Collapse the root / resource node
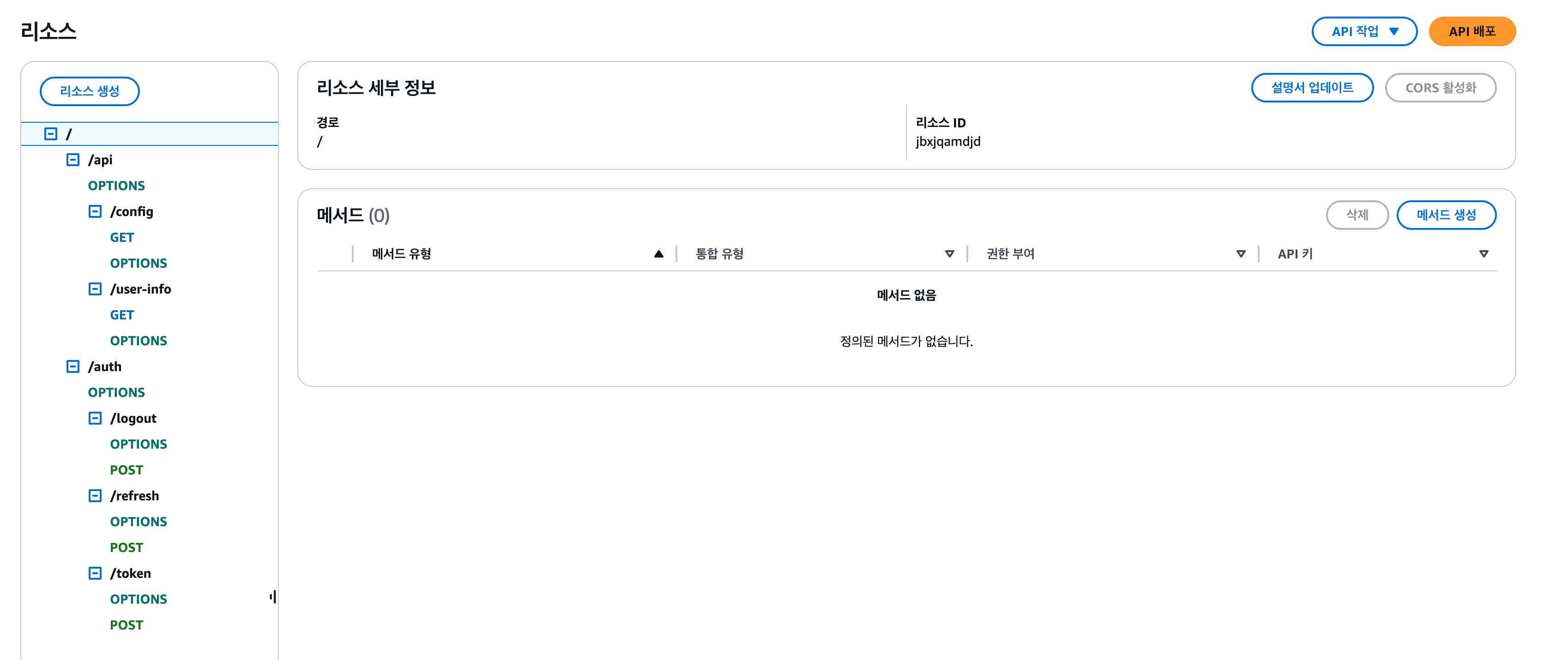The image size is (1568, 660). pos(51,134)
